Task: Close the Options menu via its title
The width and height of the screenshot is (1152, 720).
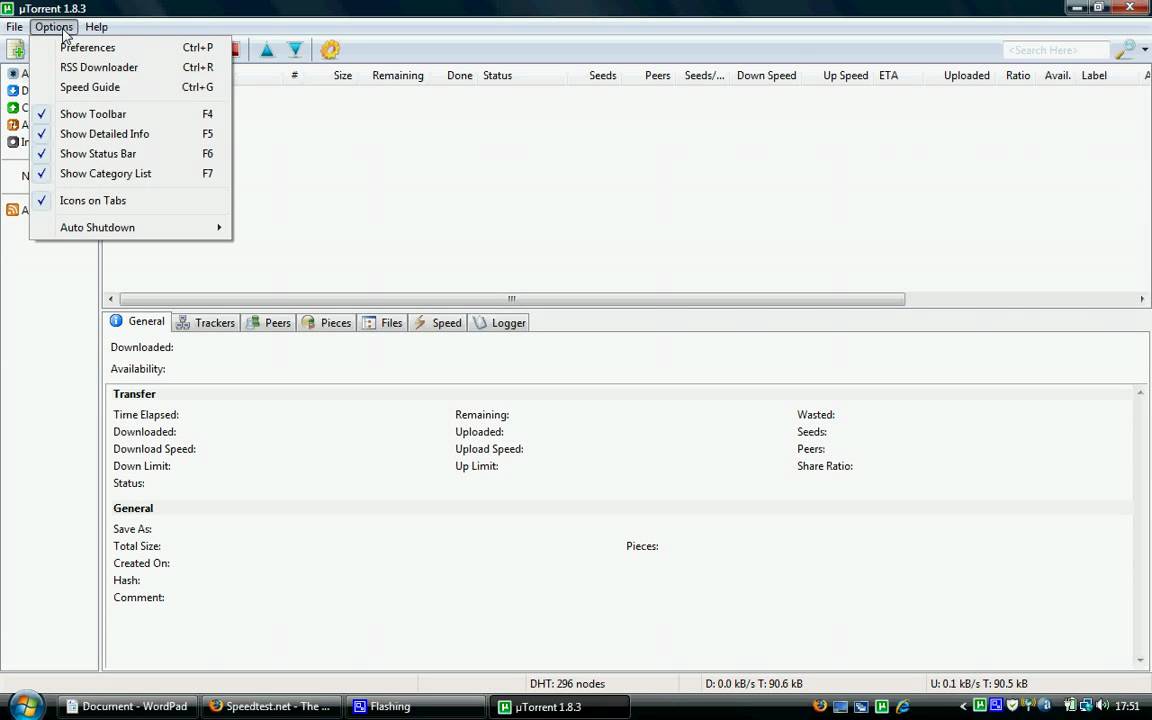Action: coord(54,27)
